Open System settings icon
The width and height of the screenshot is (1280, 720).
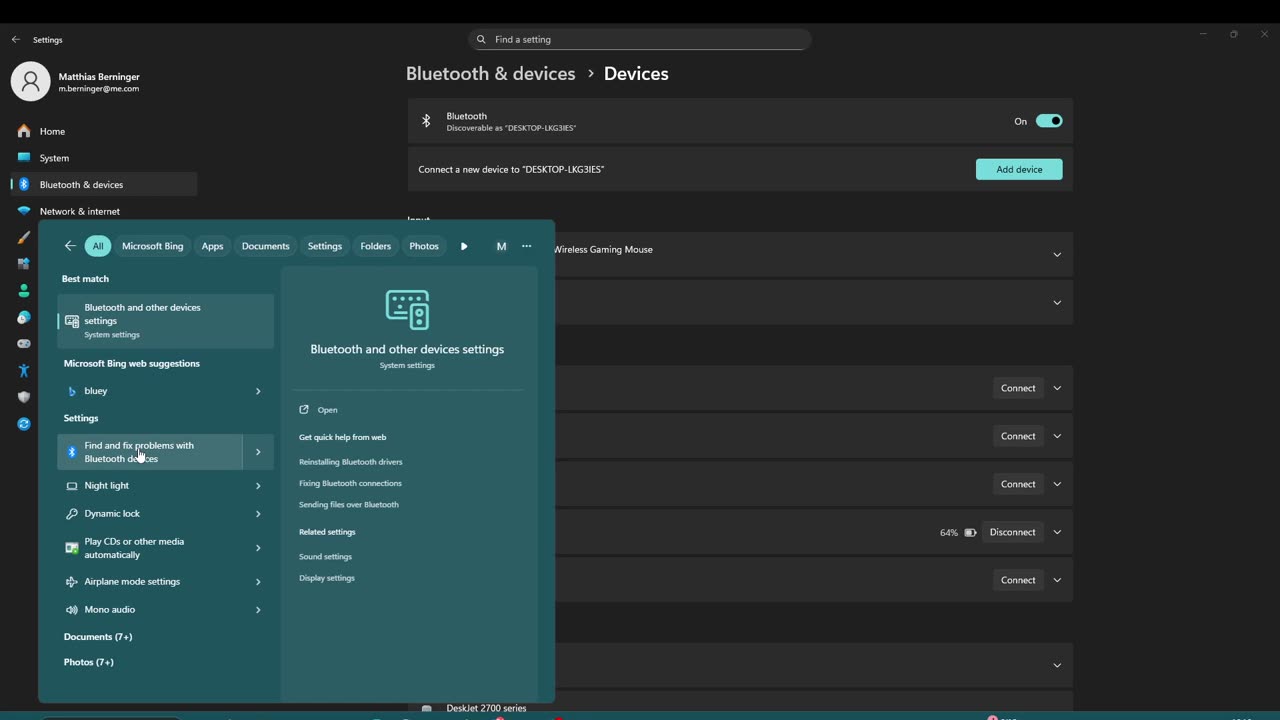click(x=24, y=158)
